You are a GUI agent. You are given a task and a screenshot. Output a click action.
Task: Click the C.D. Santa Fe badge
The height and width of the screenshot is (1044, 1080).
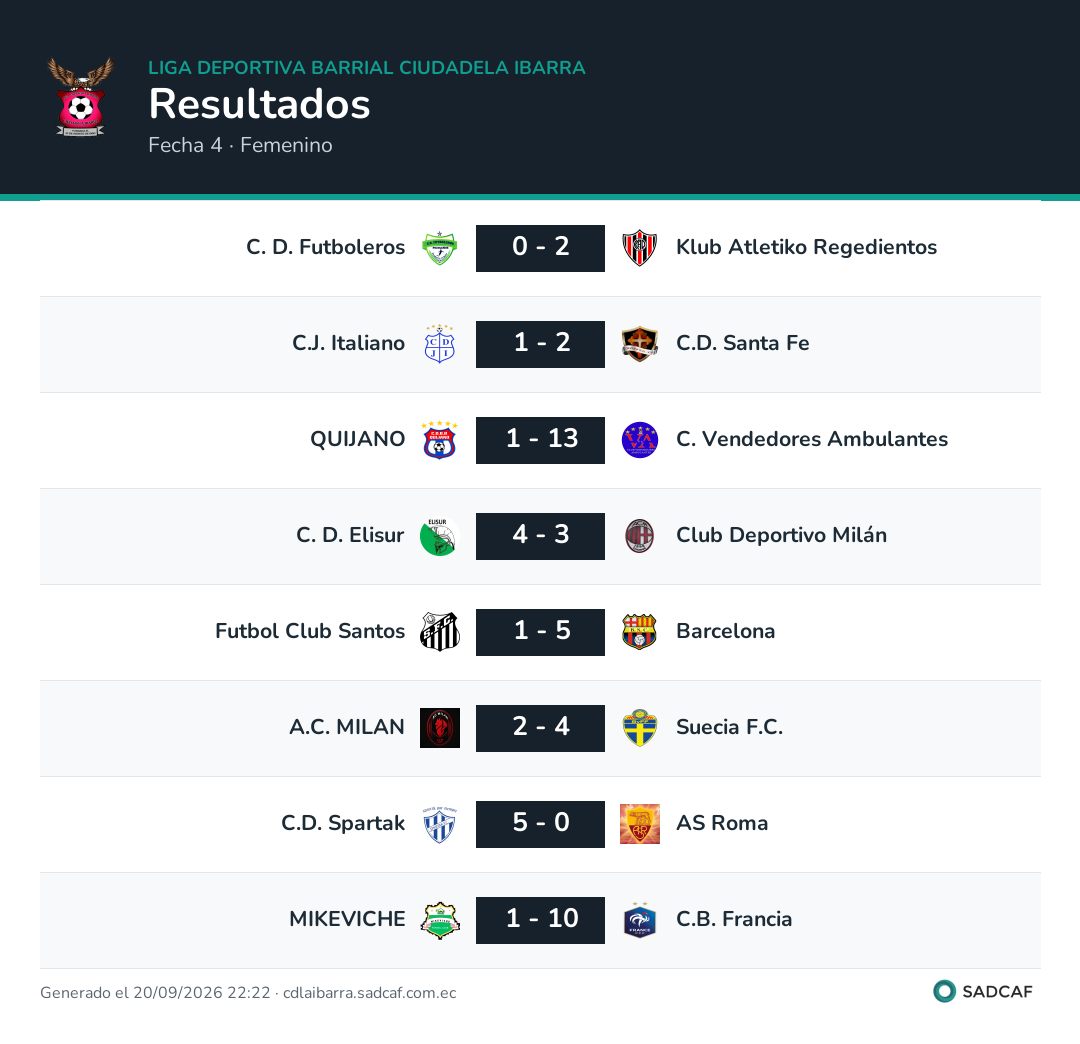(640, 344)
